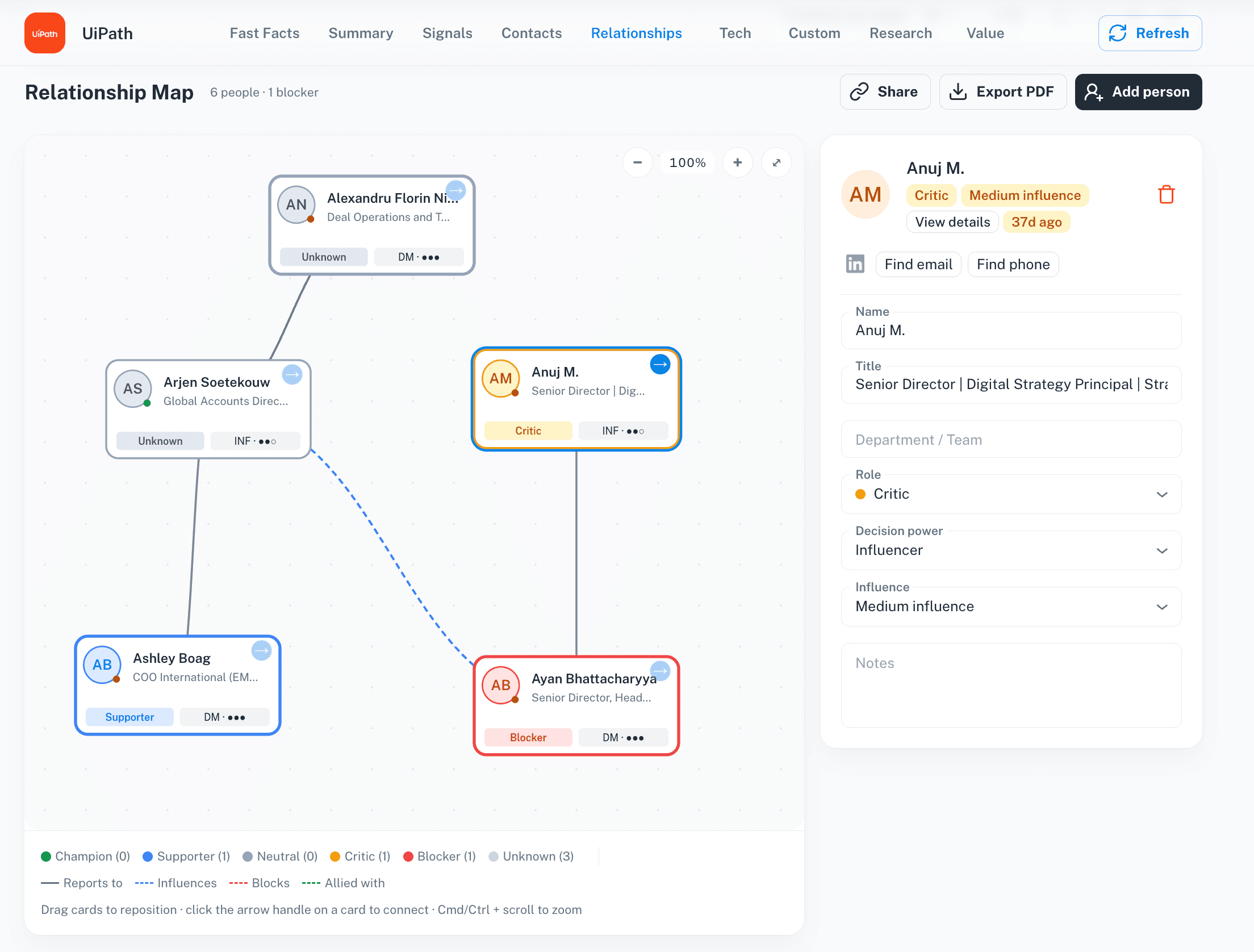The image size is (1254, 952).
Task: Share the relationship map
Action: (885, 91)
